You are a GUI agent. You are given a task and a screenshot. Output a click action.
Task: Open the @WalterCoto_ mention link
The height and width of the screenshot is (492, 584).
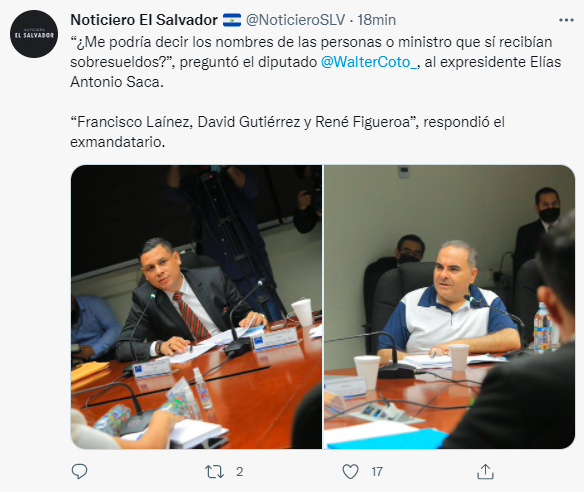click(370, 62)
